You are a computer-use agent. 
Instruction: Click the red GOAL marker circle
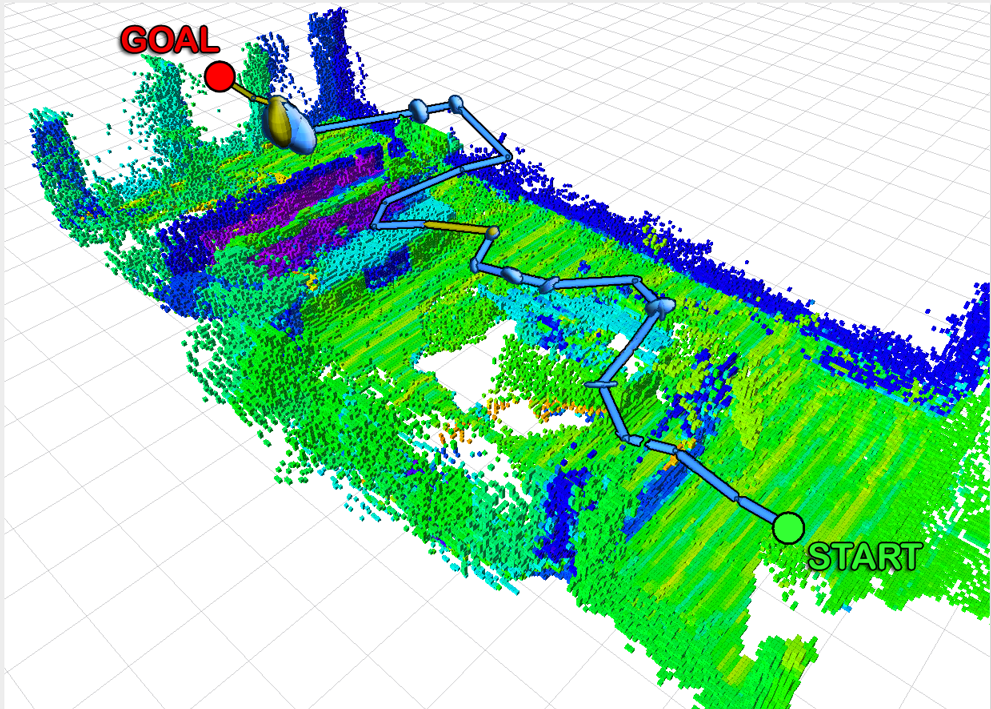[220, 77]
